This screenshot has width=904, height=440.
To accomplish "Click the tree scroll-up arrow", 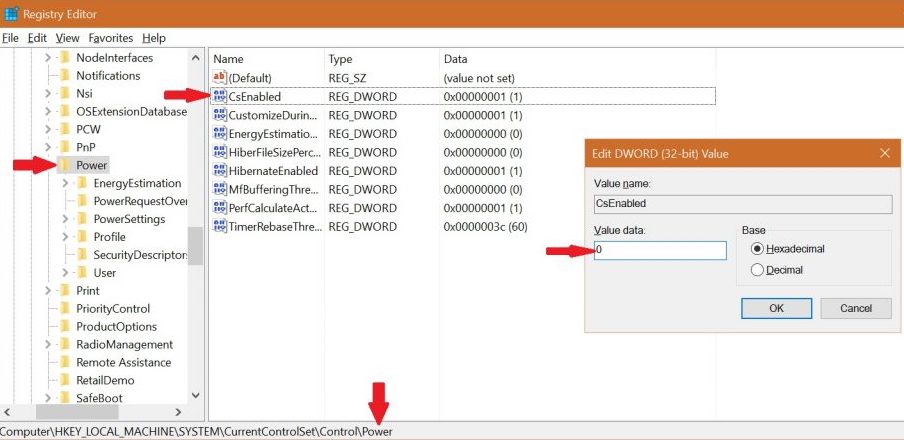I will (195, 58).
